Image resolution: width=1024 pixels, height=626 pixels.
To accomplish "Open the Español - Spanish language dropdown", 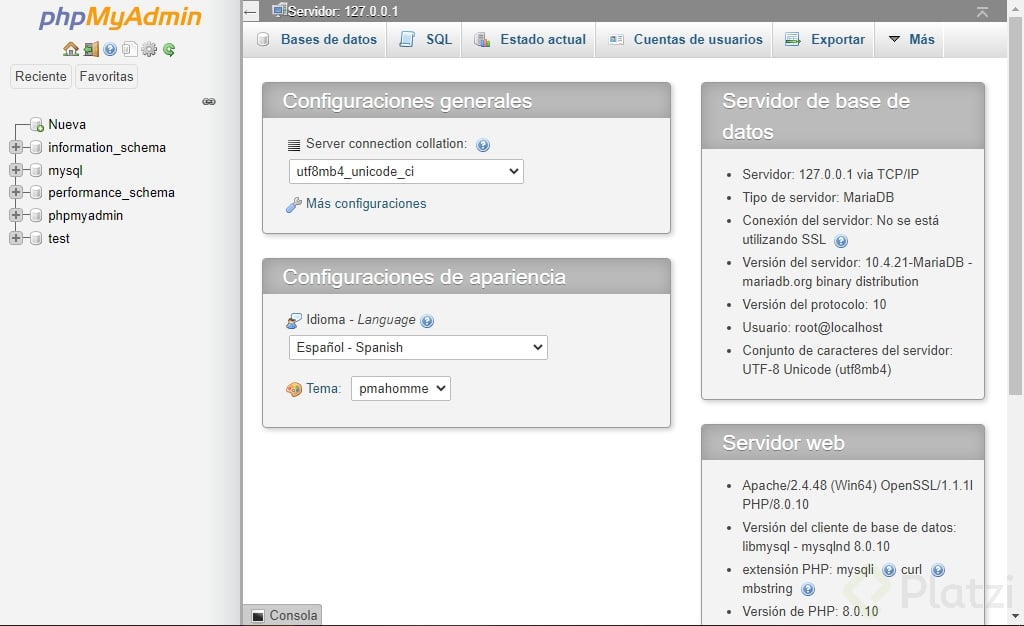I will tap(418, 347).
